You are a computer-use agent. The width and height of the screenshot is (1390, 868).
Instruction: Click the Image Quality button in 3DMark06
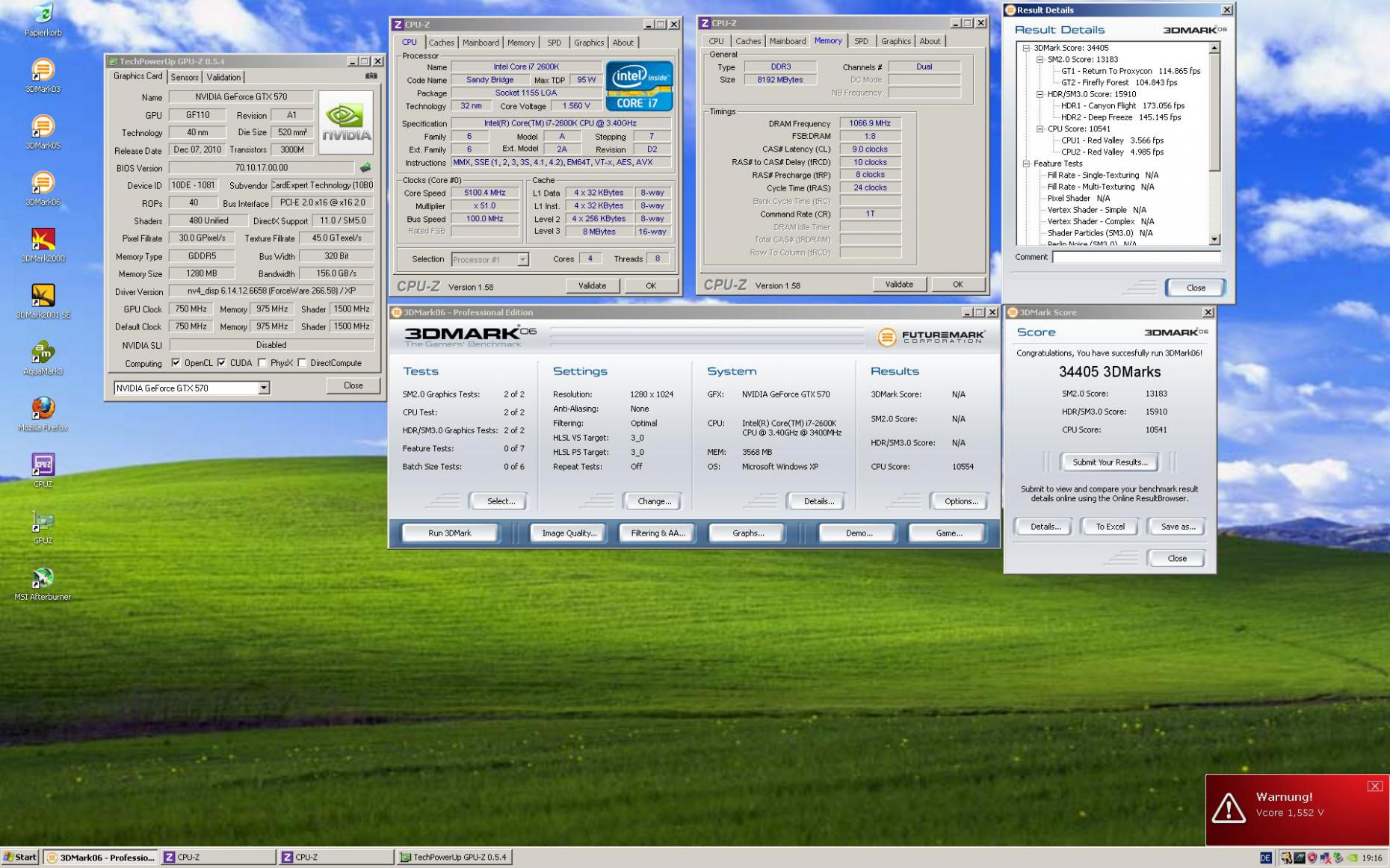pyautogui.click(x=569, y=533)
